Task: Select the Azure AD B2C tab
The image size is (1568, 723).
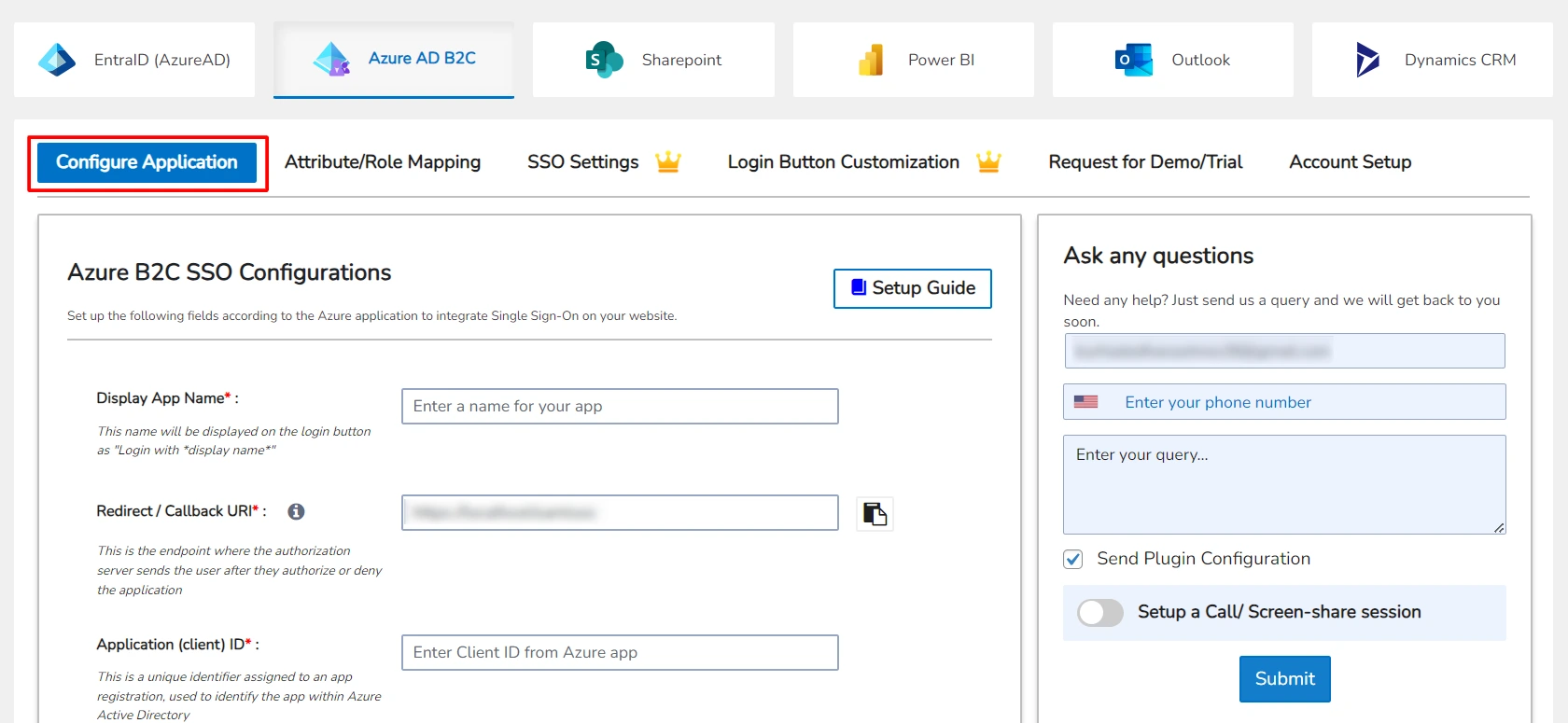Action: tap(394, 60)
